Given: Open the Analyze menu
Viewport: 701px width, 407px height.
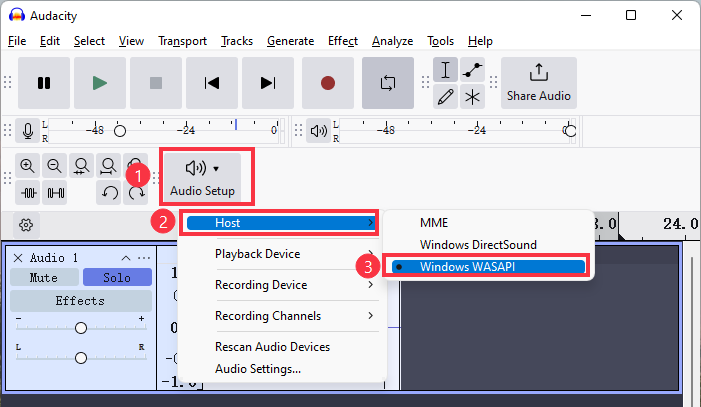Looking at the screenshot, I should point(393,41).
